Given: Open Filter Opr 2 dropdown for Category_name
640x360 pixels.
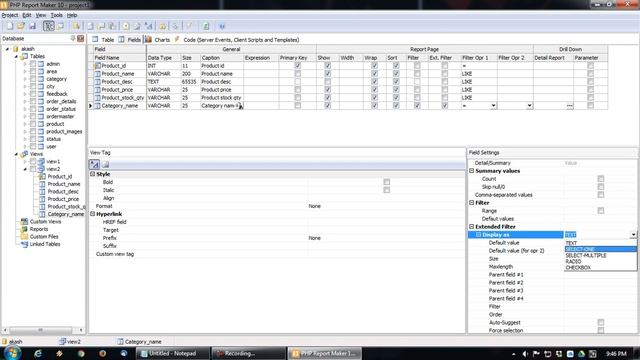Looking at the screenshot, I should (529, 106).
